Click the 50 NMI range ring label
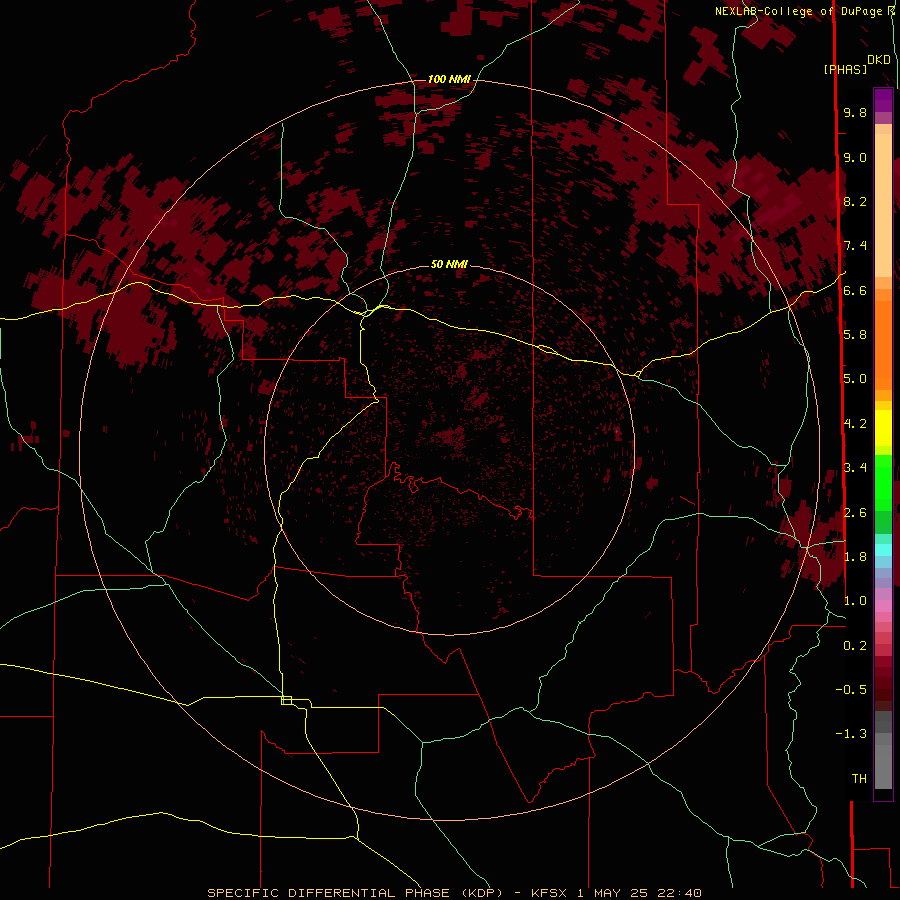900x900 pixels. coord(449,264)
